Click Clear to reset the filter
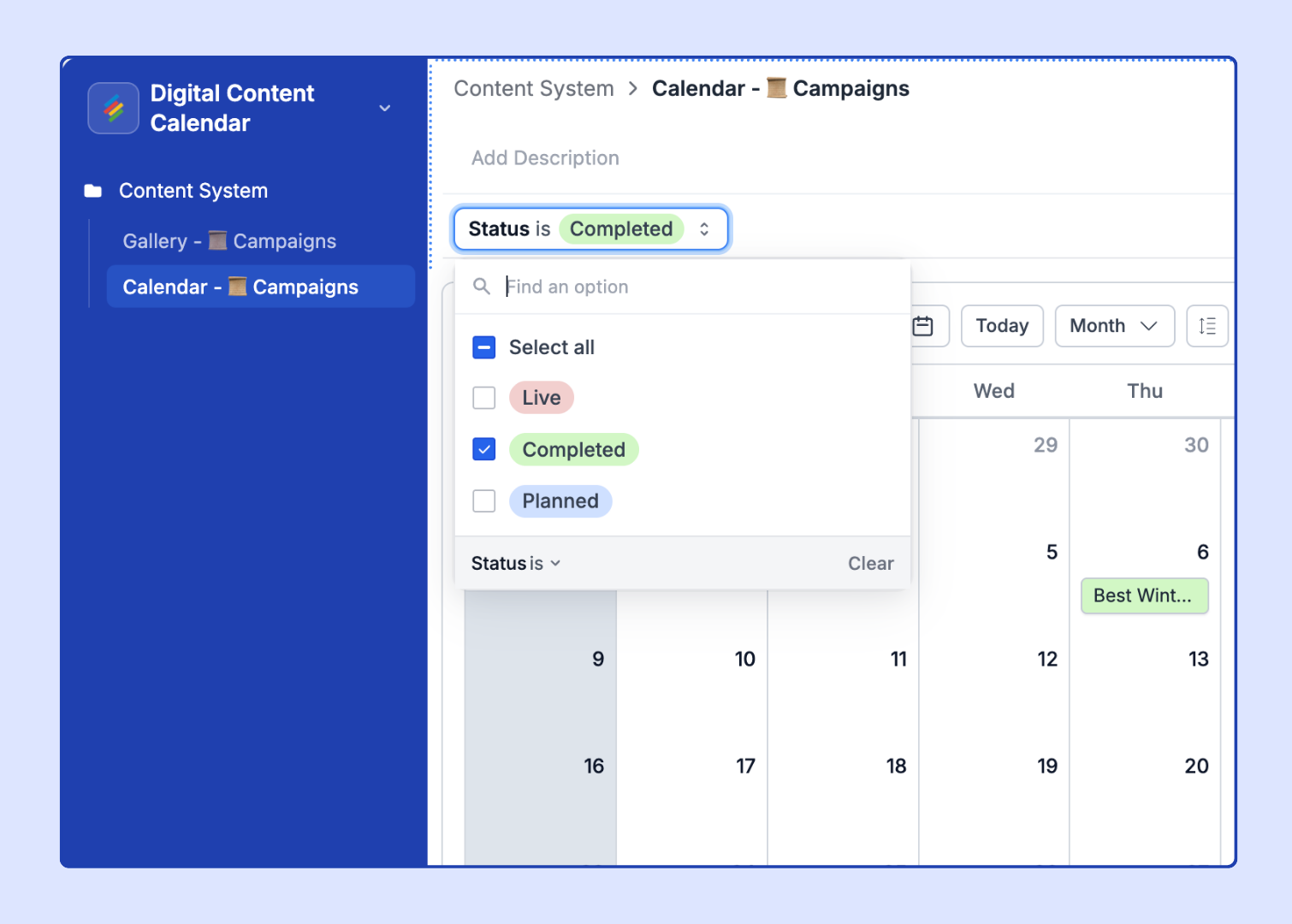 click(870, 563)
